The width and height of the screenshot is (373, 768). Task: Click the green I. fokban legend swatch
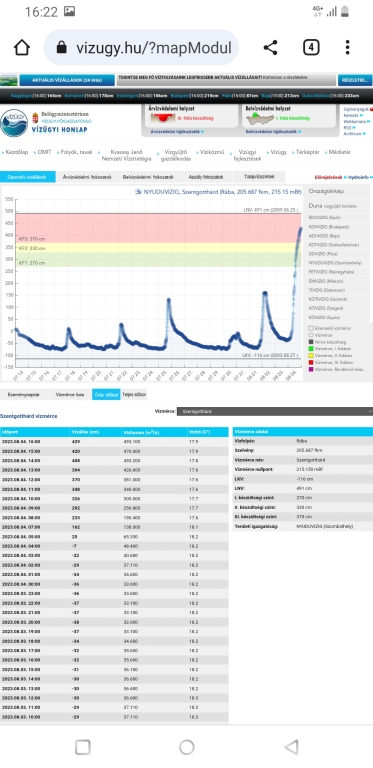(x=311, y=349)
